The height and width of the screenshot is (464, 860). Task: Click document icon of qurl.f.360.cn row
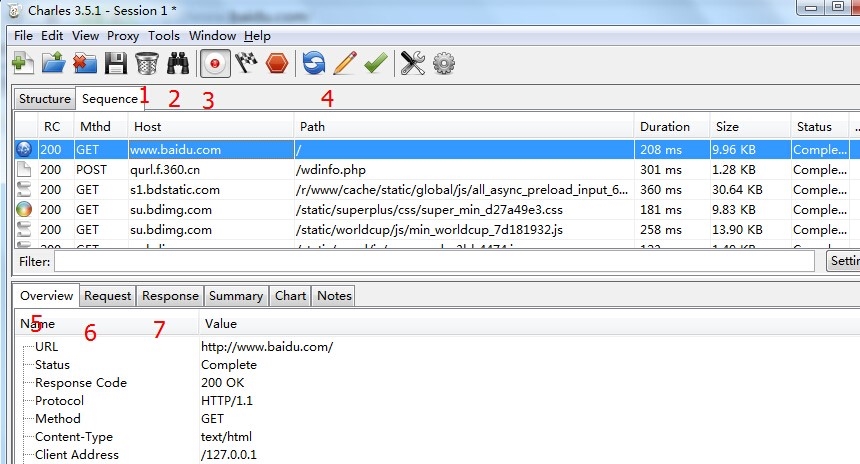coord(24,169)
